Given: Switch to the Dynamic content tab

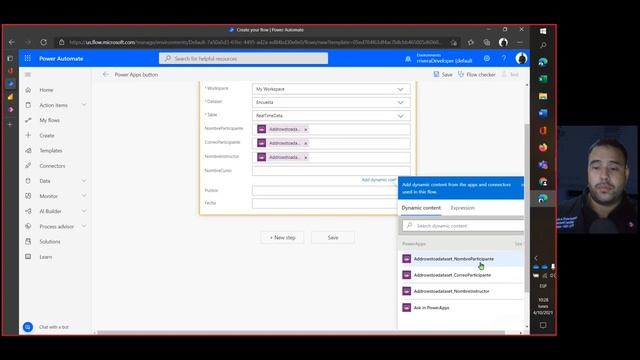Looking at the screenshot, I should coord(421,208).
